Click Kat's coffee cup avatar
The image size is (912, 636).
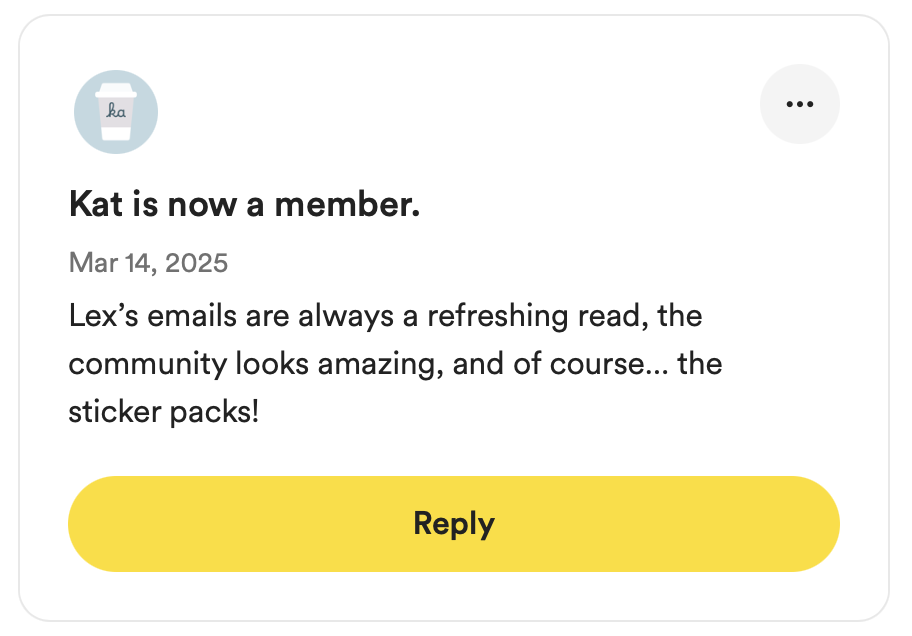coord(116,112)
